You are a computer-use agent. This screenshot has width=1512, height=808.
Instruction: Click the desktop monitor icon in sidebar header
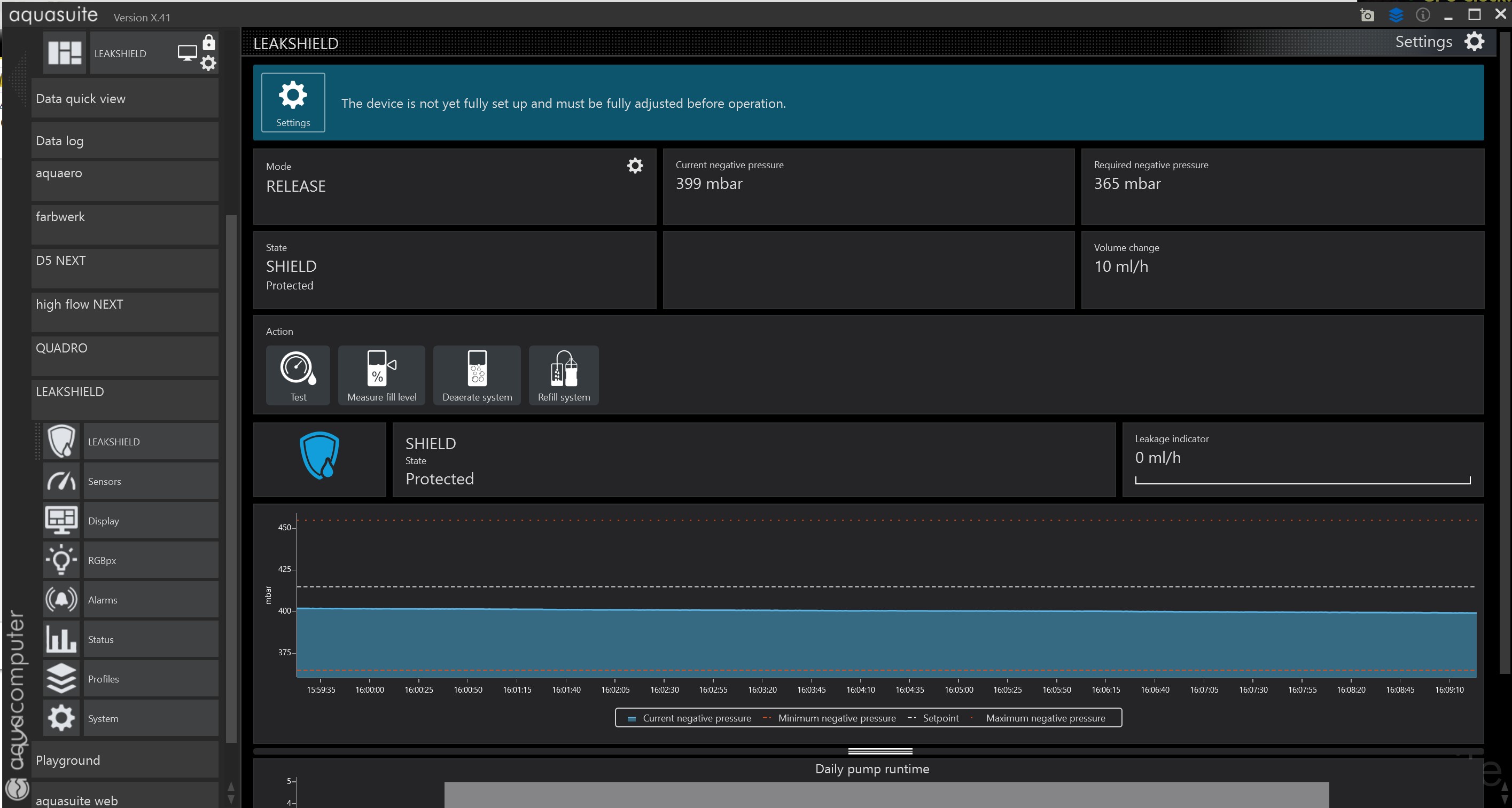coord(187,53)
